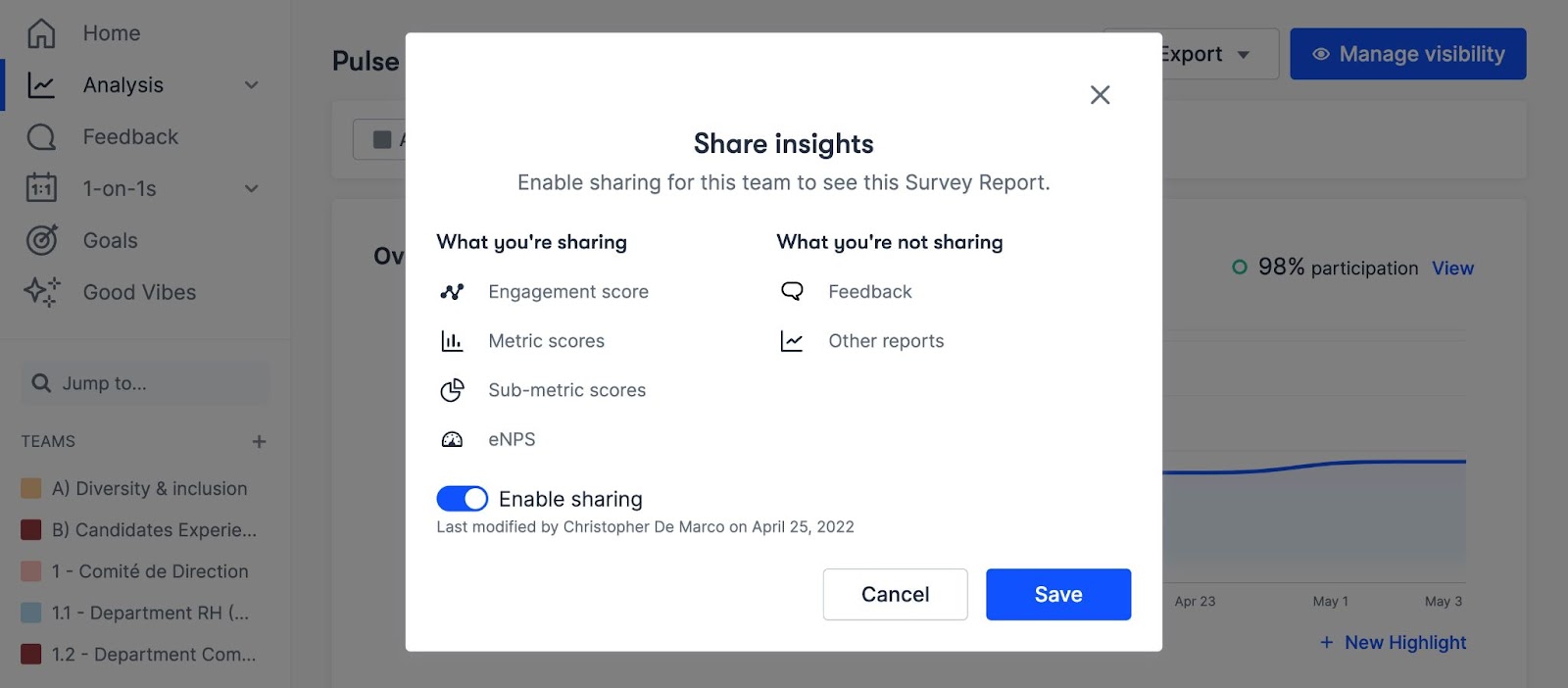The height and width of the screenshot is (688, 1568).
Task: Click the Metric scores bar chart icon
Action: tap(452, 341)
